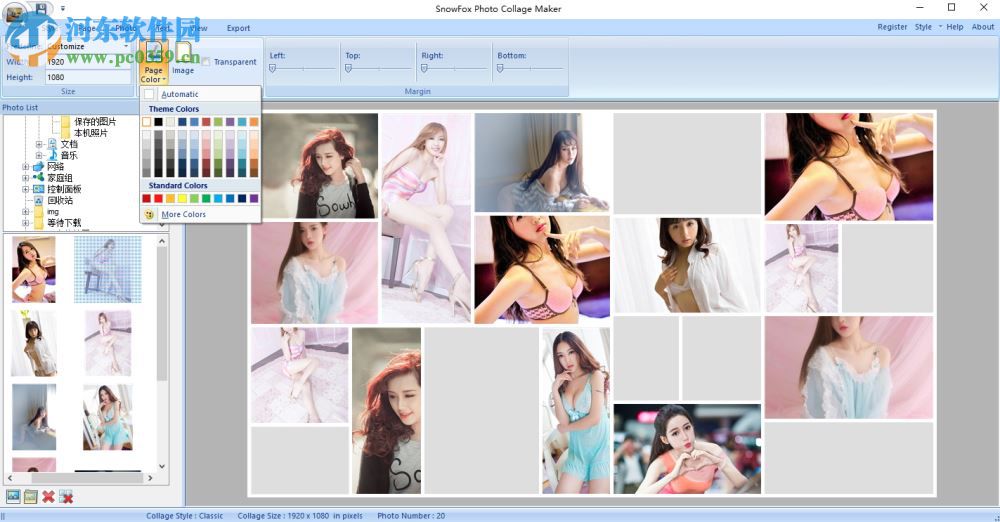Click thumbnail list scroll down arrow
Screen dimensions: 1000x522
point(161,466)
